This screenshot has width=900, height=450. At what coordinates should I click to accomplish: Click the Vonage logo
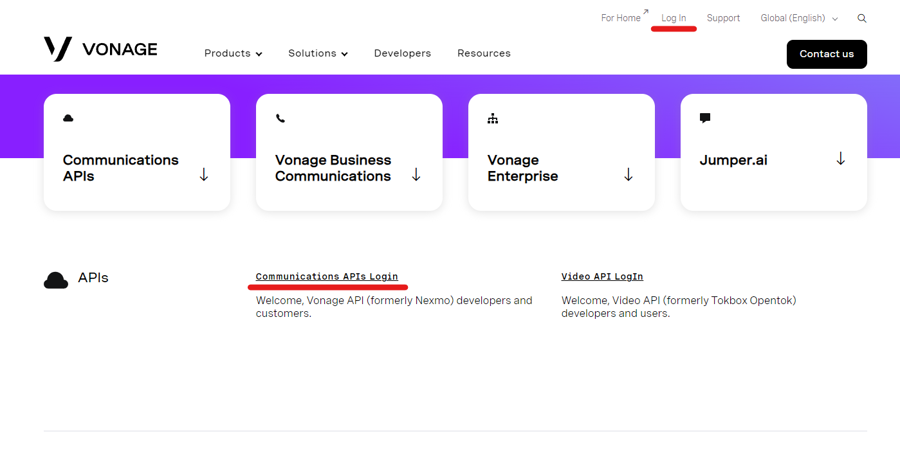pos(100,49)
